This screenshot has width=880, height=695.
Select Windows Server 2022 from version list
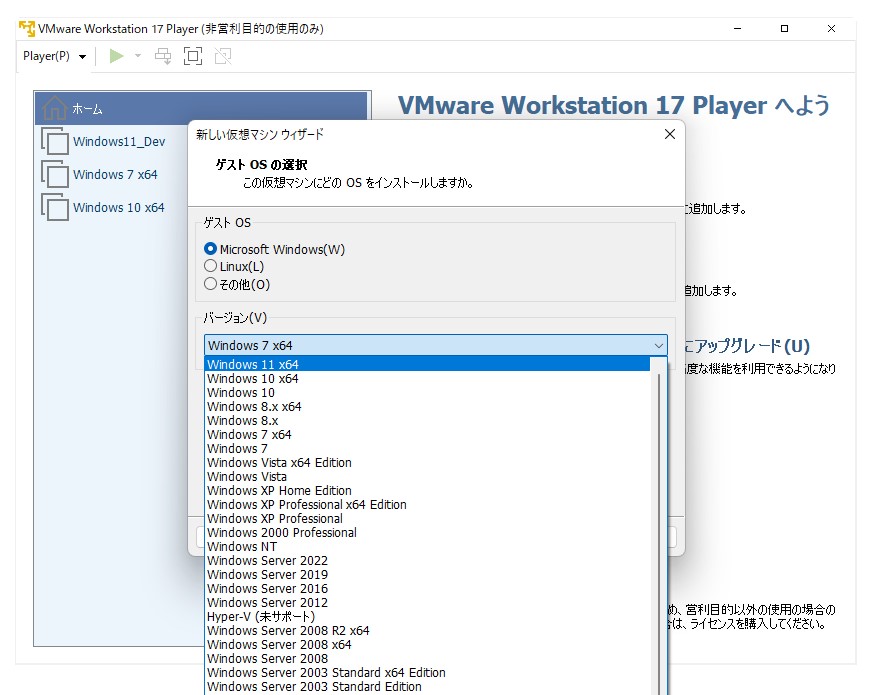click(x=268, y=560)
